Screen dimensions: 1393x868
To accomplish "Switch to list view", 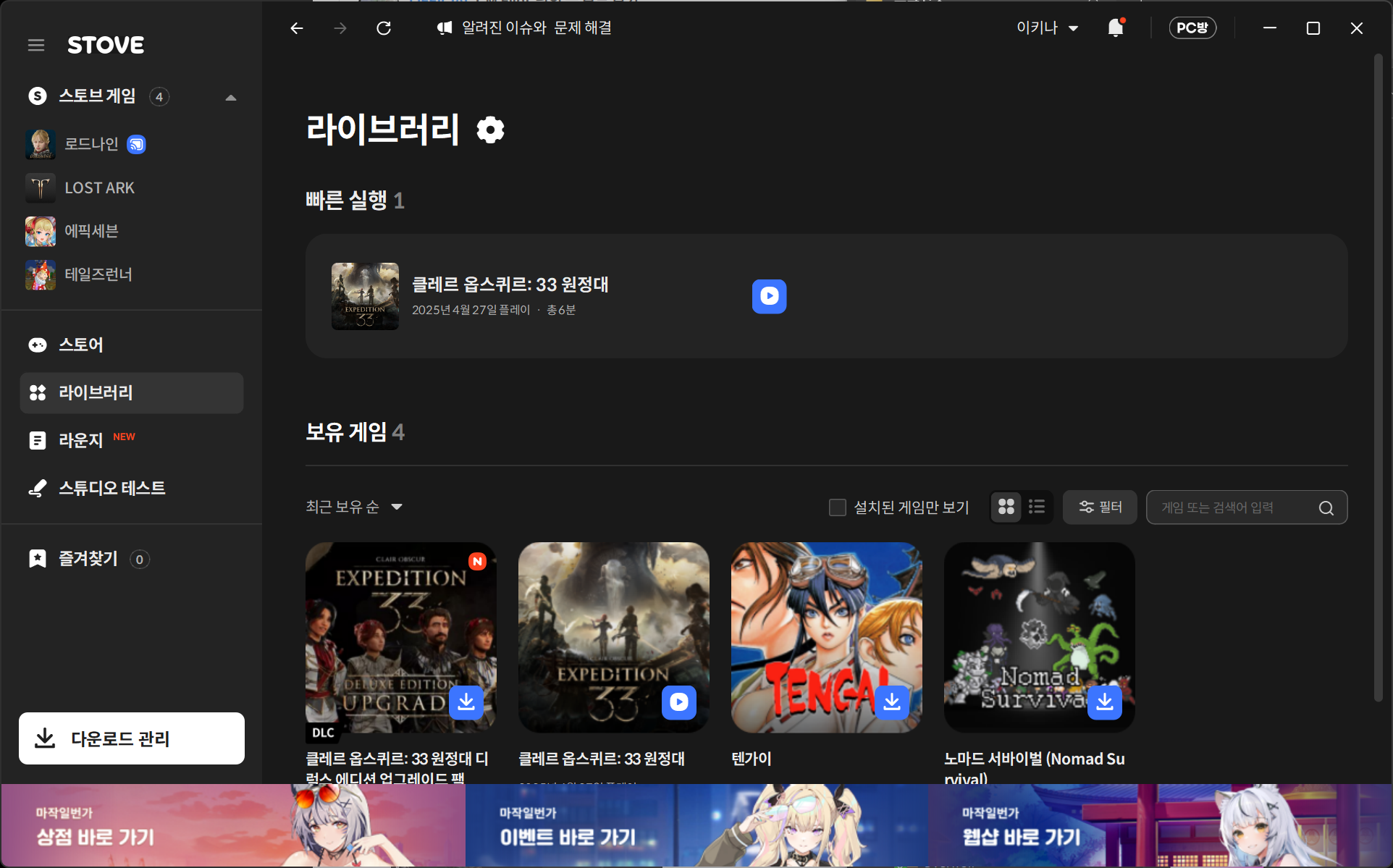I will point(1037,507).
